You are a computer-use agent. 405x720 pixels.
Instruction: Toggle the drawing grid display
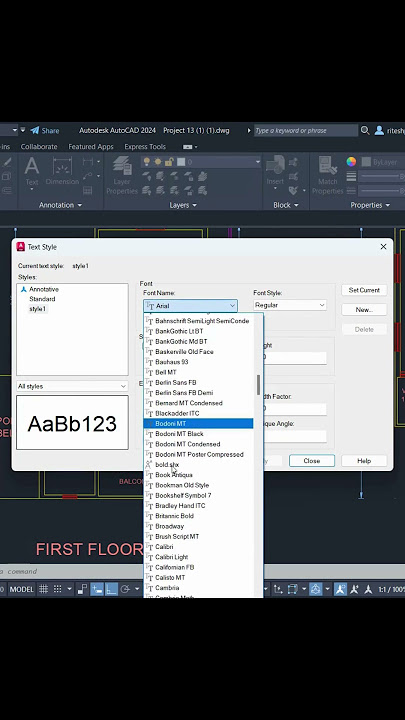coord(44,589)
